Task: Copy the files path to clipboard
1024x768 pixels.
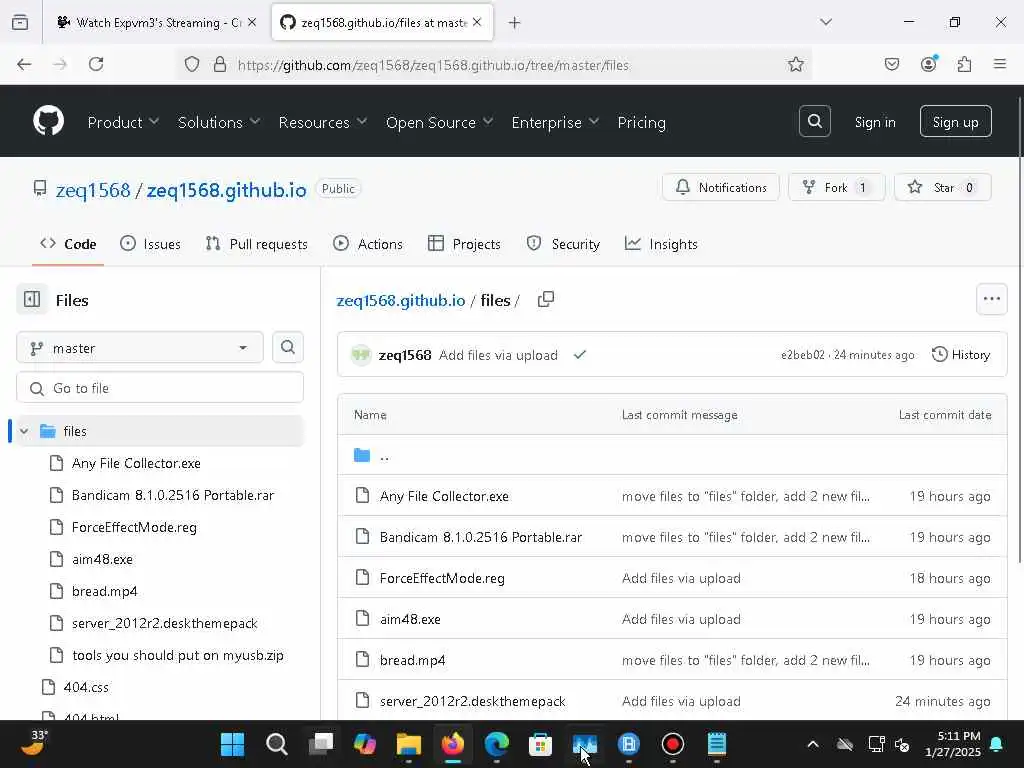Action: click(x=546, y=300)
